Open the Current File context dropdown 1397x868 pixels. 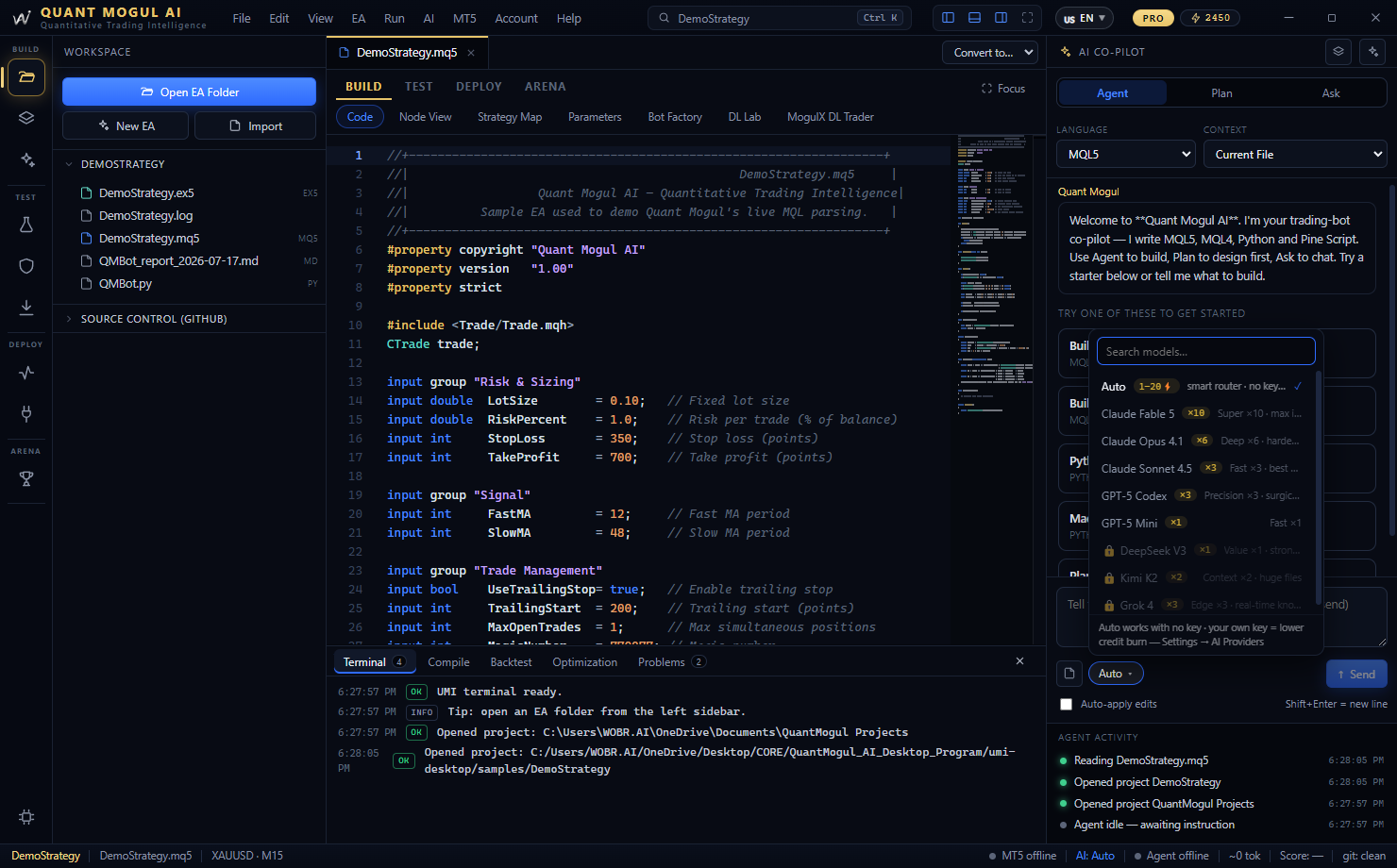(1295, 155)
